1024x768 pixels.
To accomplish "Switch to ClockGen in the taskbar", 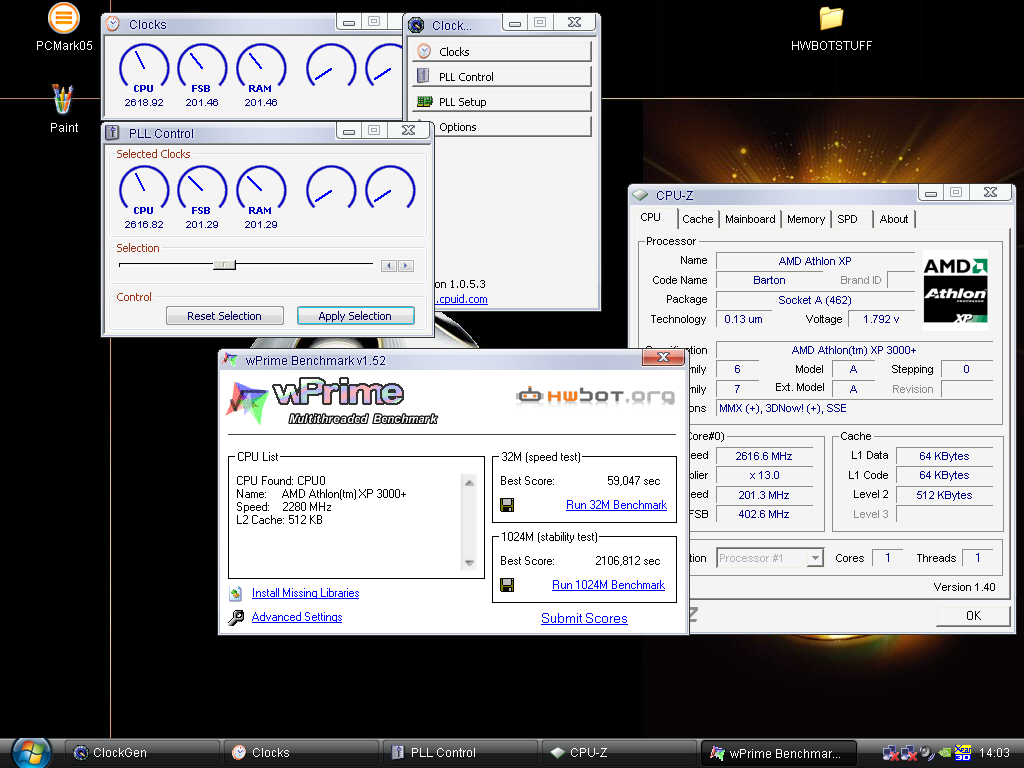I will [x=142, y=753].
